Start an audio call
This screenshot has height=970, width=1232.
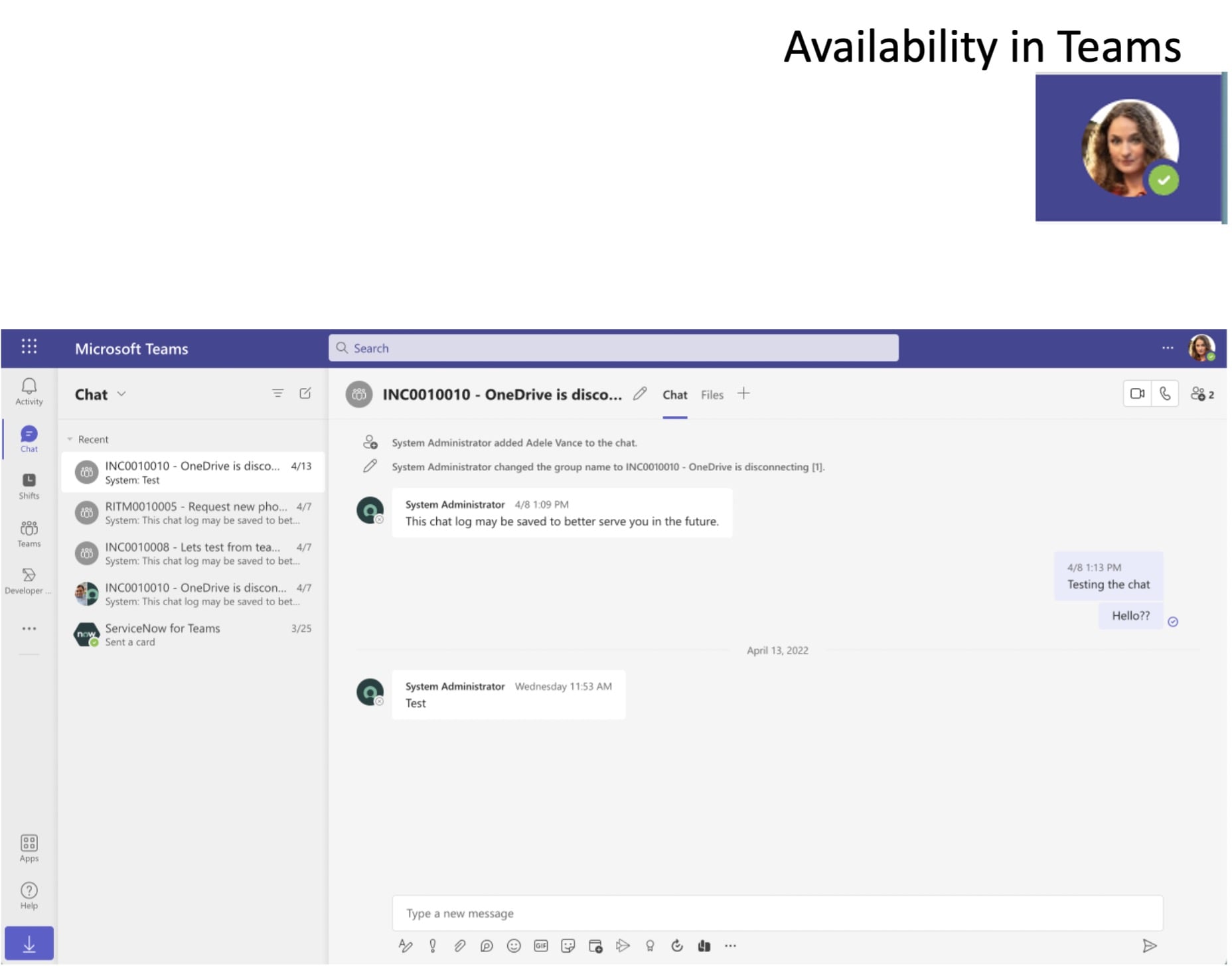[x=1165, y=393]
